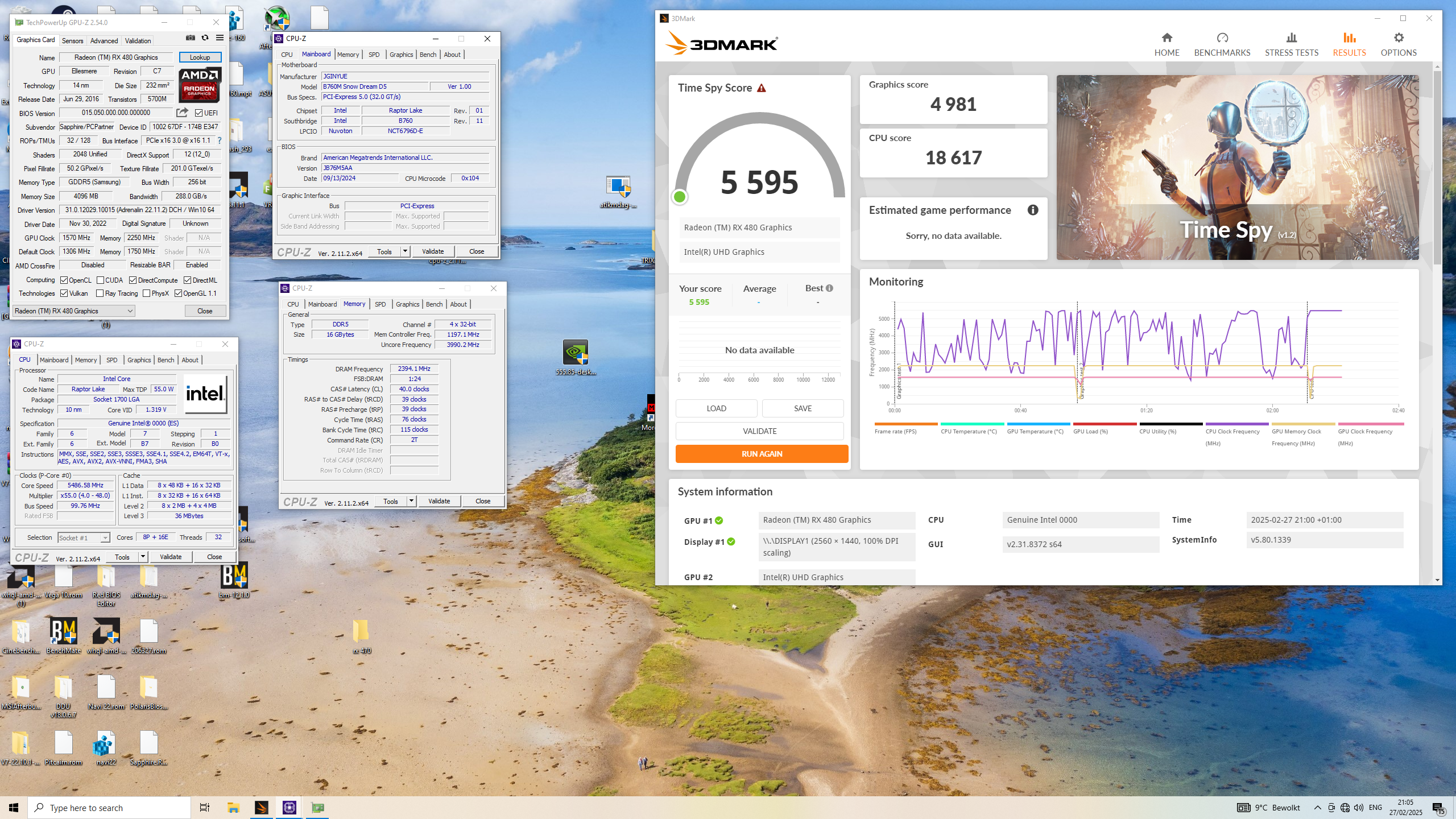Image resolution: width=1456 pixels, height=819 pixels.
Task: Switch to the GPU-Z Validation tab
Action: 138,40
